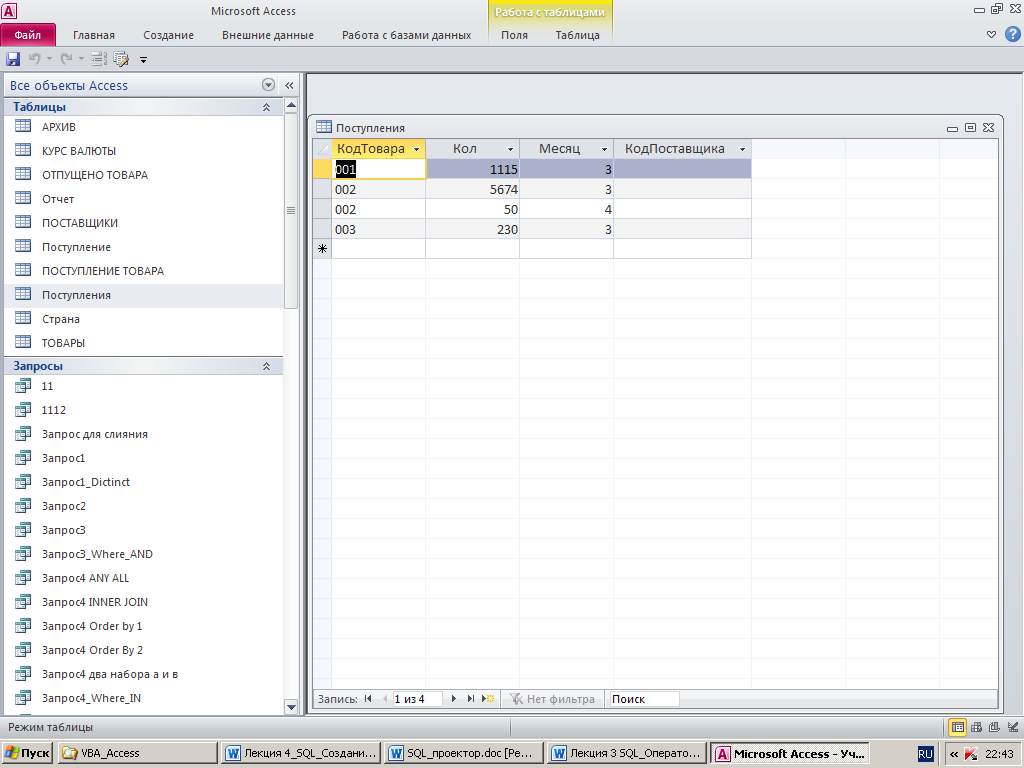The height and width of the screenshot is (768, 1024).
Task: Switch to the Создание ribbon tab
Action: 168,35
